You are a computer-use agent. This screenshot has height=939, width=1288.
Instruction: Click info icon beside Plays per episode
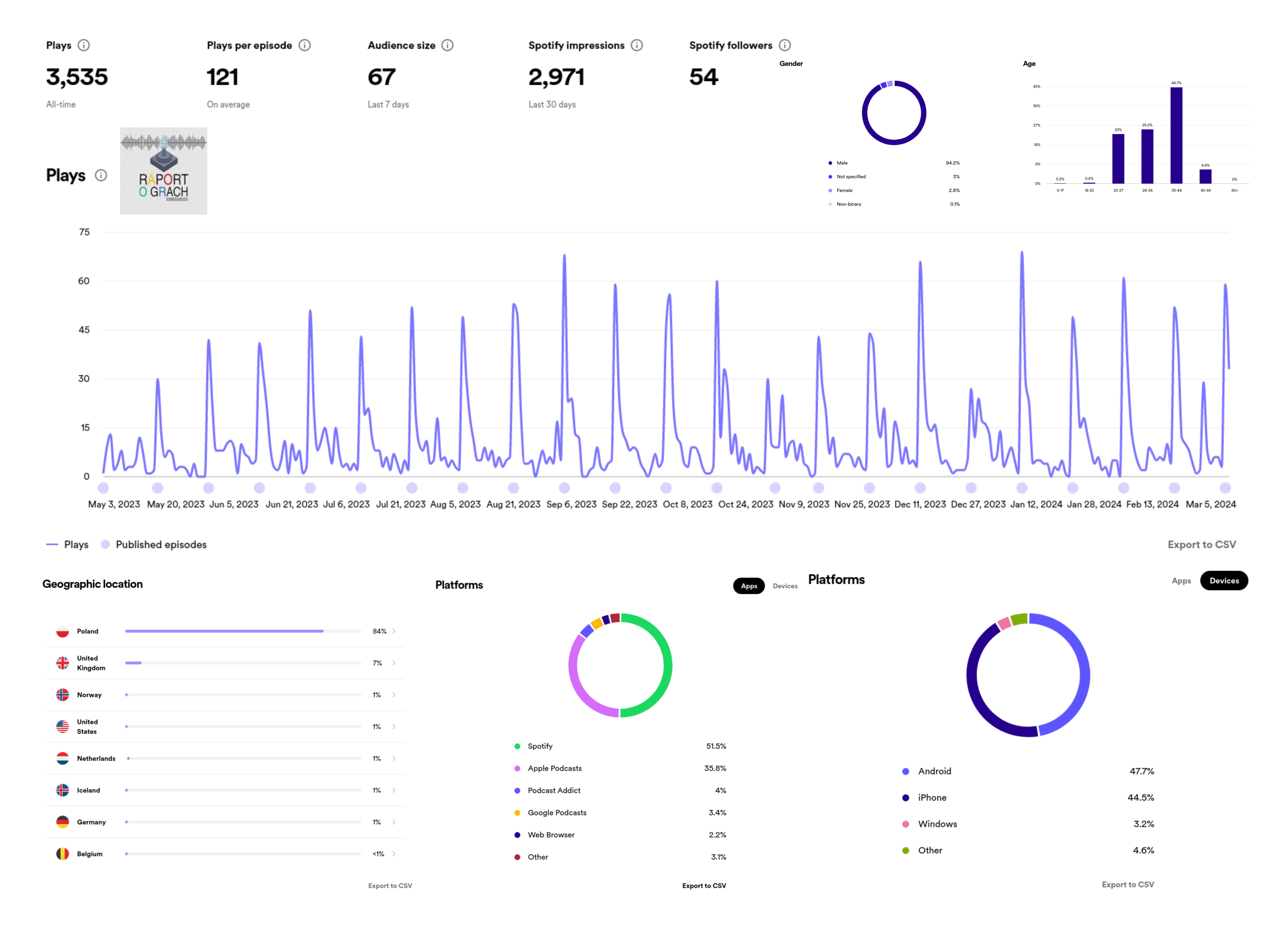click(305, 45)
